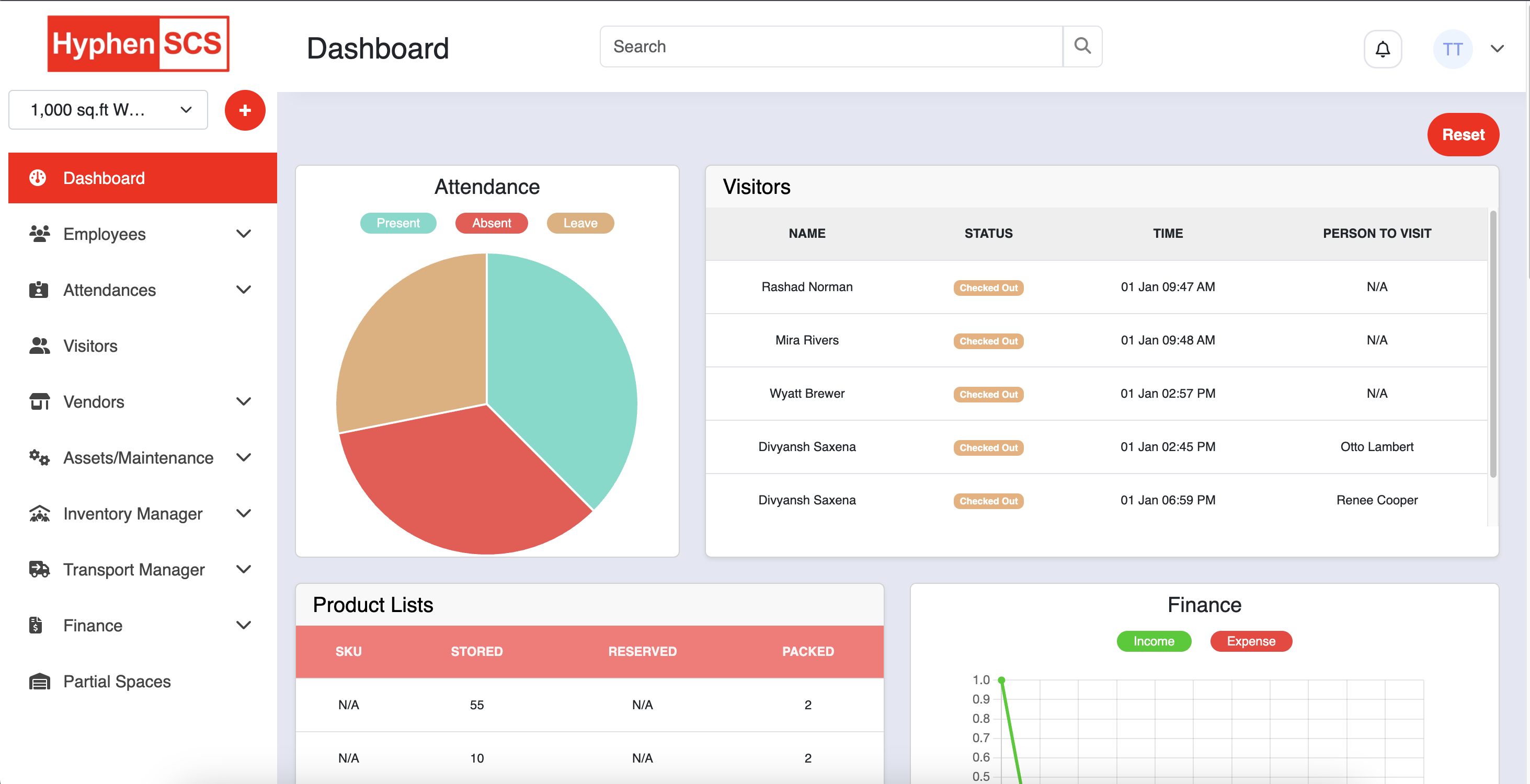This screenshot has width=1530, height=784.
Task: Click the SKU column header
Action: 348,652
